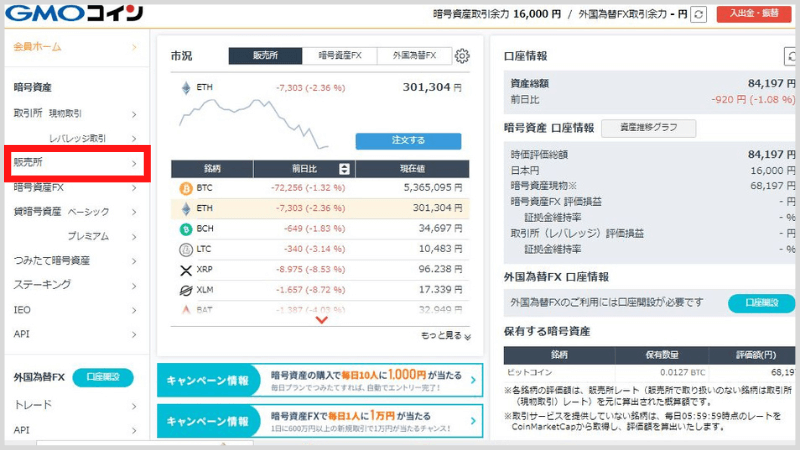This screenshot has width=800, height=450.
Task: Open campaign banner for 暗号資産FX 1万円 prize
Action: tap(320, 421)
